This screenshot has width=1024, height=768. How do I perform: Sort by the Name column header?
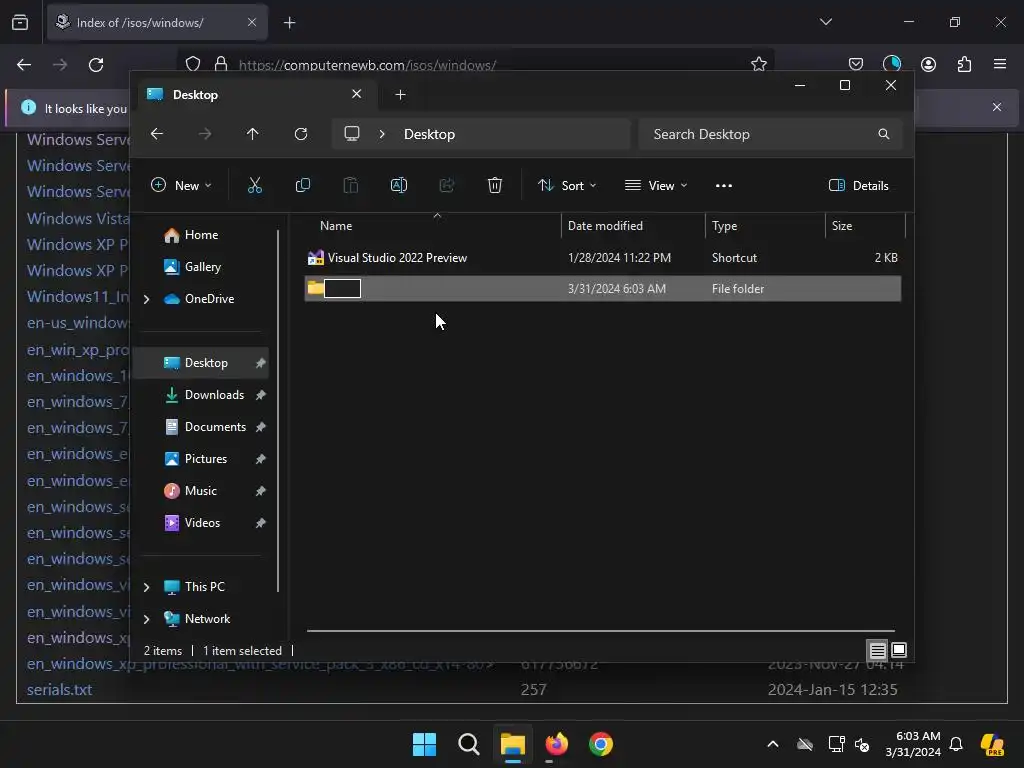point(433,226)
